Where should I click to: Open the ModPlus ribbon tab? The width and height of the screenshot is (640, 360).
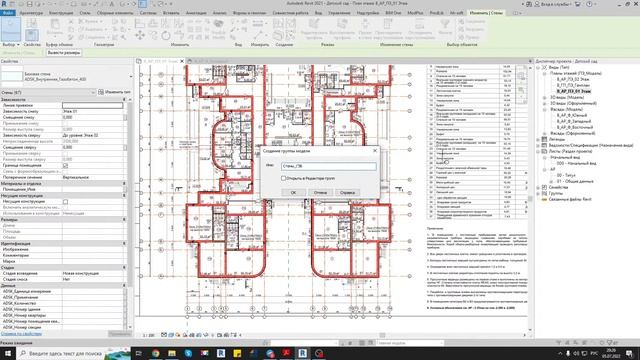(x=415, y=13)
